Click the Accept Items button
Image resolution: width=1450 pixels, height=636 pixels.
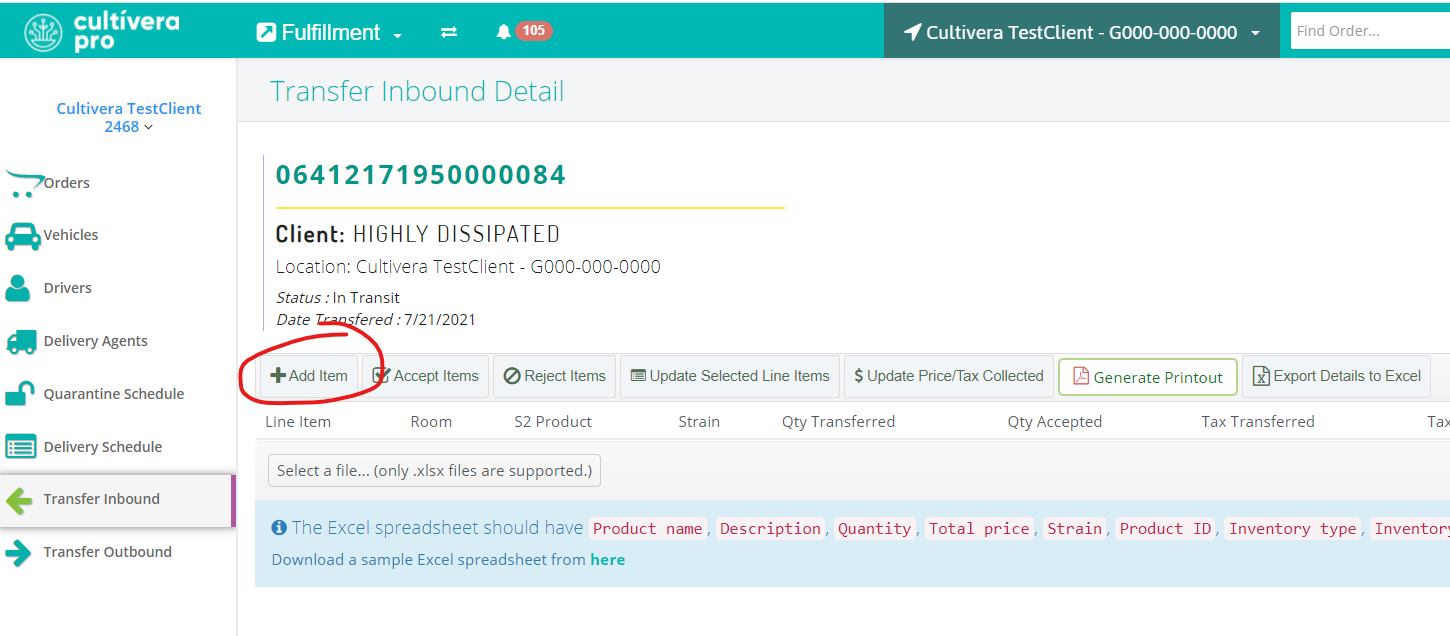[x=425, y=376]
